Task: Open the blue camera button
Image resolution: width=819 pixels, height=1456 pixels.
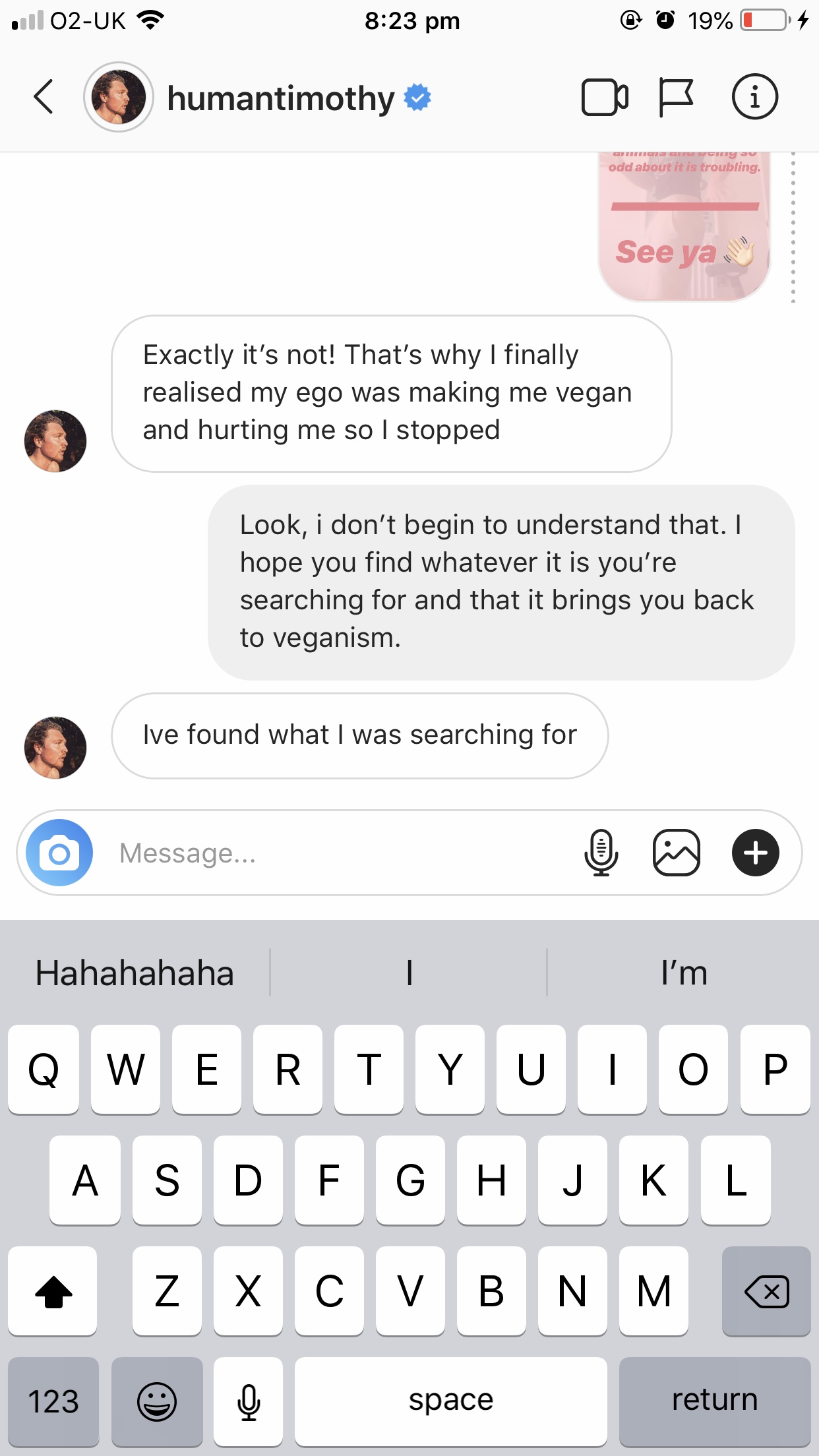Action: coord(59,853)
